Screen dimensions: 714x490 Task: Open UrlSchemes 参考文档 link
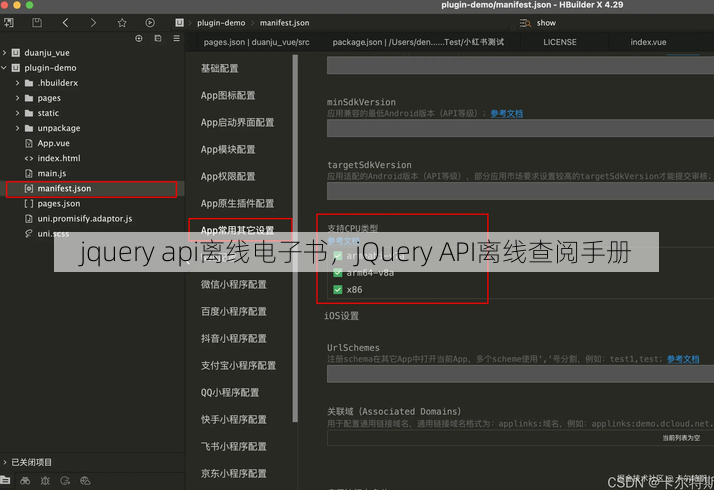click(683, 359)
